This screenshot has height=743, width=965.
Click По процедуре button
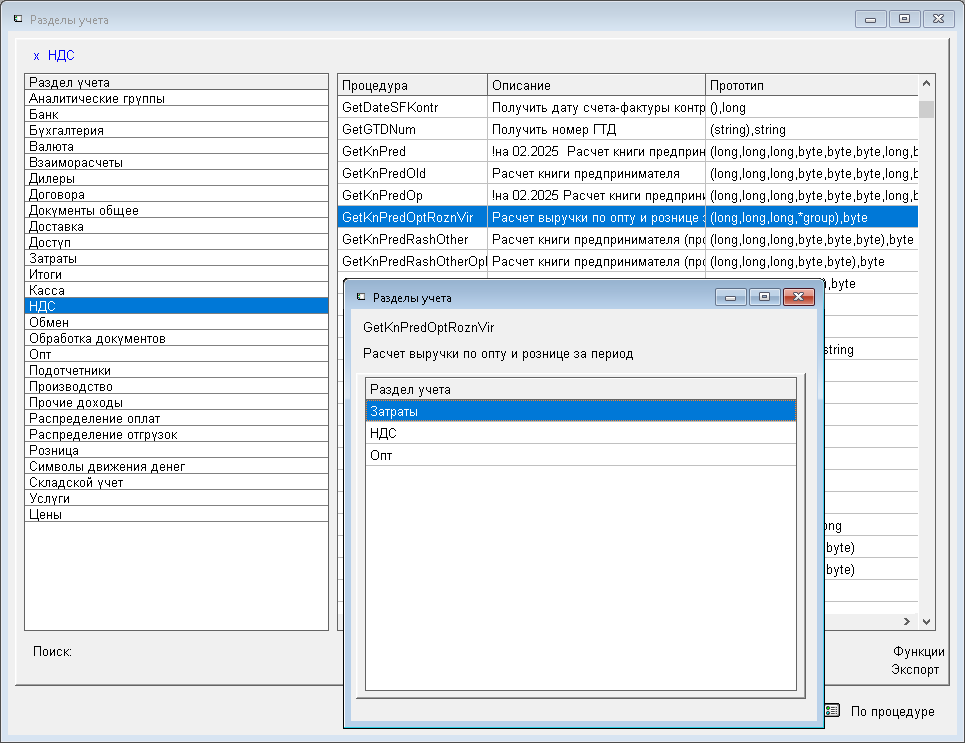click(x=892, y=711)
